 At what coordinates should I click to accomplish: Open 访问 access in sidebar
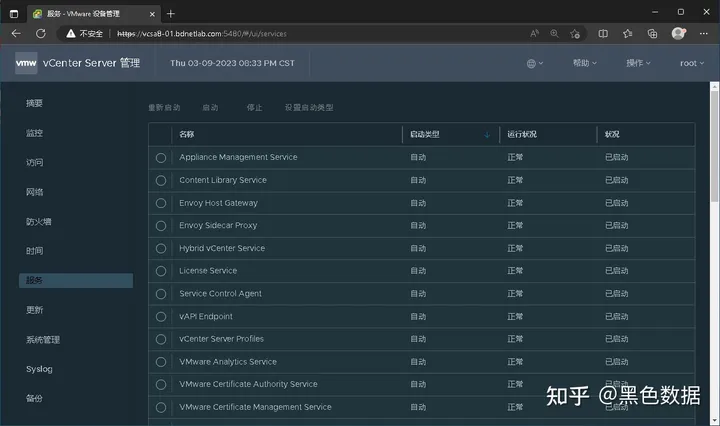pyautogui.click(x=34, y=163)
